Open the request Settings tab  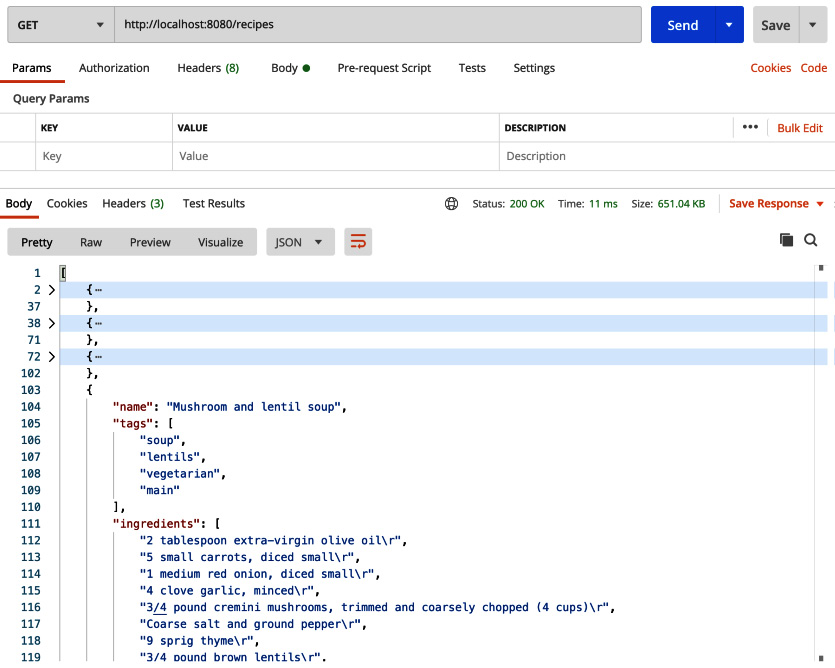tap(534, 68)
